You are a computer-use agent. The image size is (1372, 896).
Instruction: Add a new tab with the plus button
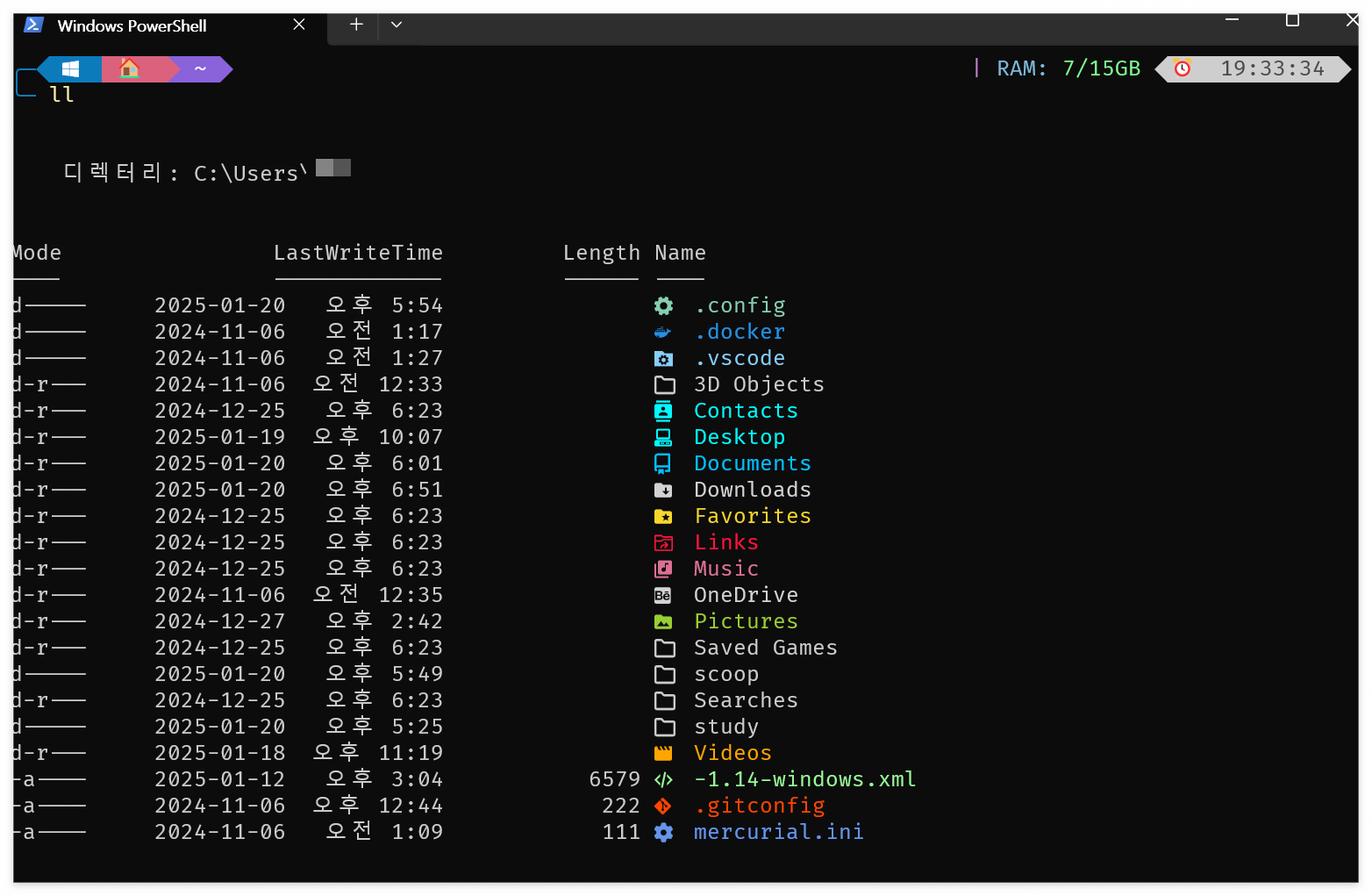pos(356,25)
